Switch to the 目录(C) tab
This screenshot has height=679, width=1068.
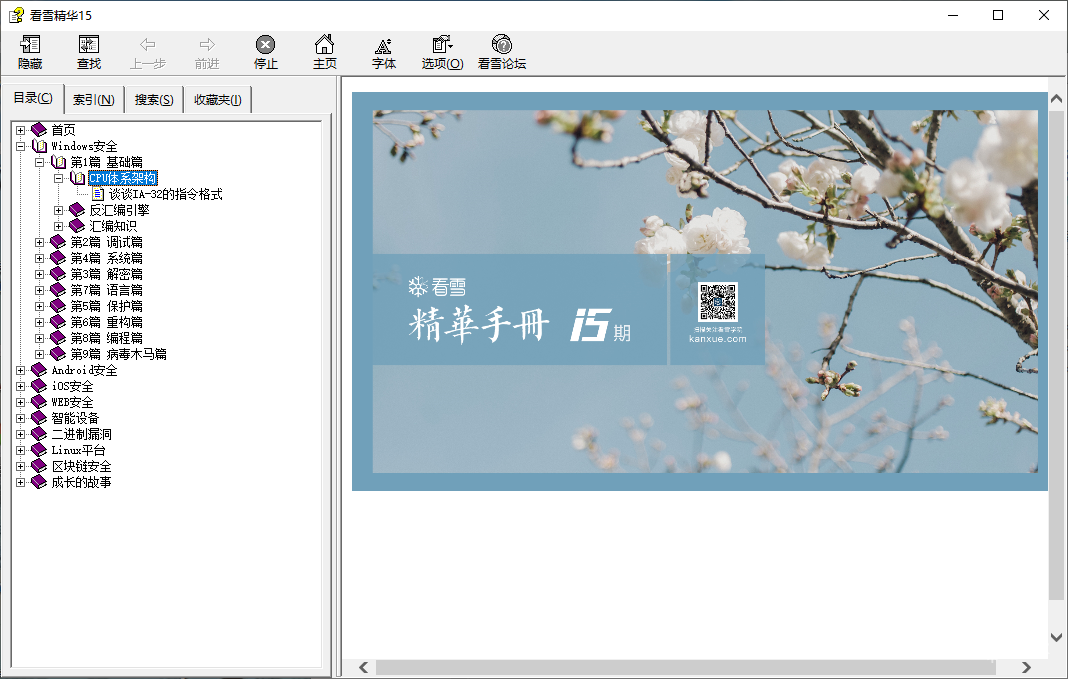click(33, 98)
